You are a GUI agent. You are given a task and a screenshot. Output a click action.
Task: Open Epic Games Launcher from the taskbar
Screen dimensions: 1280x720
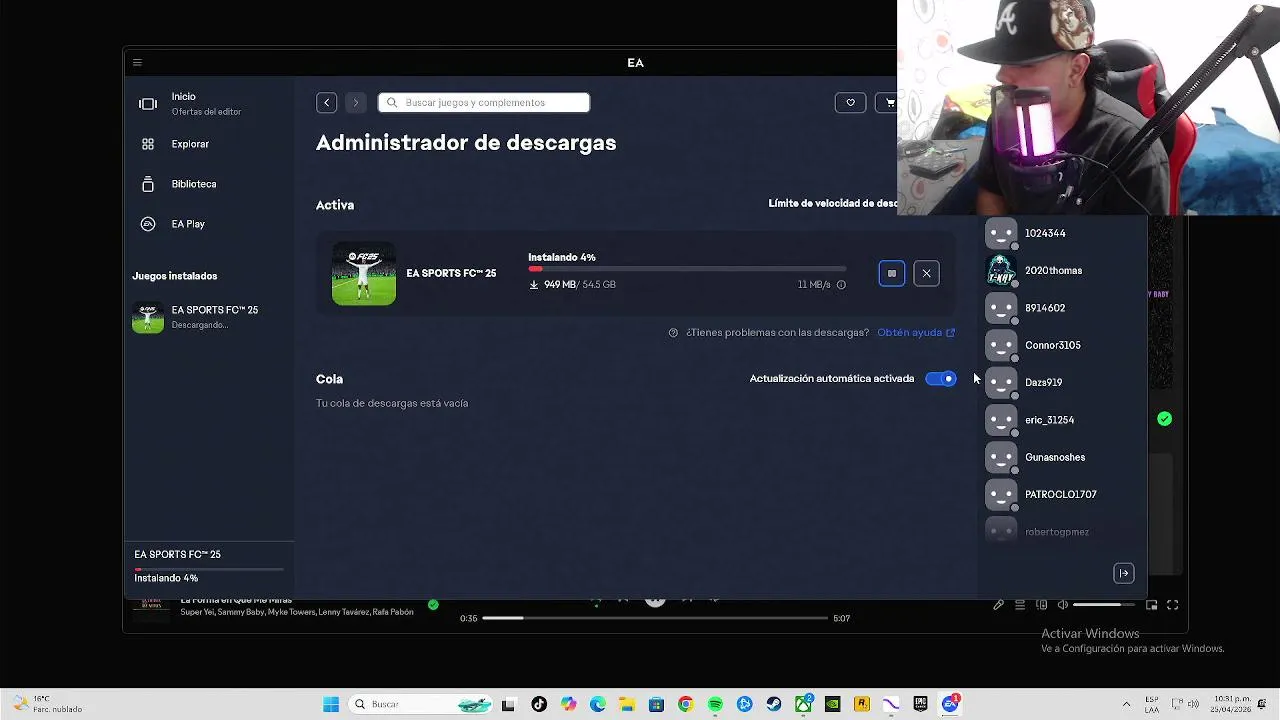920,704
